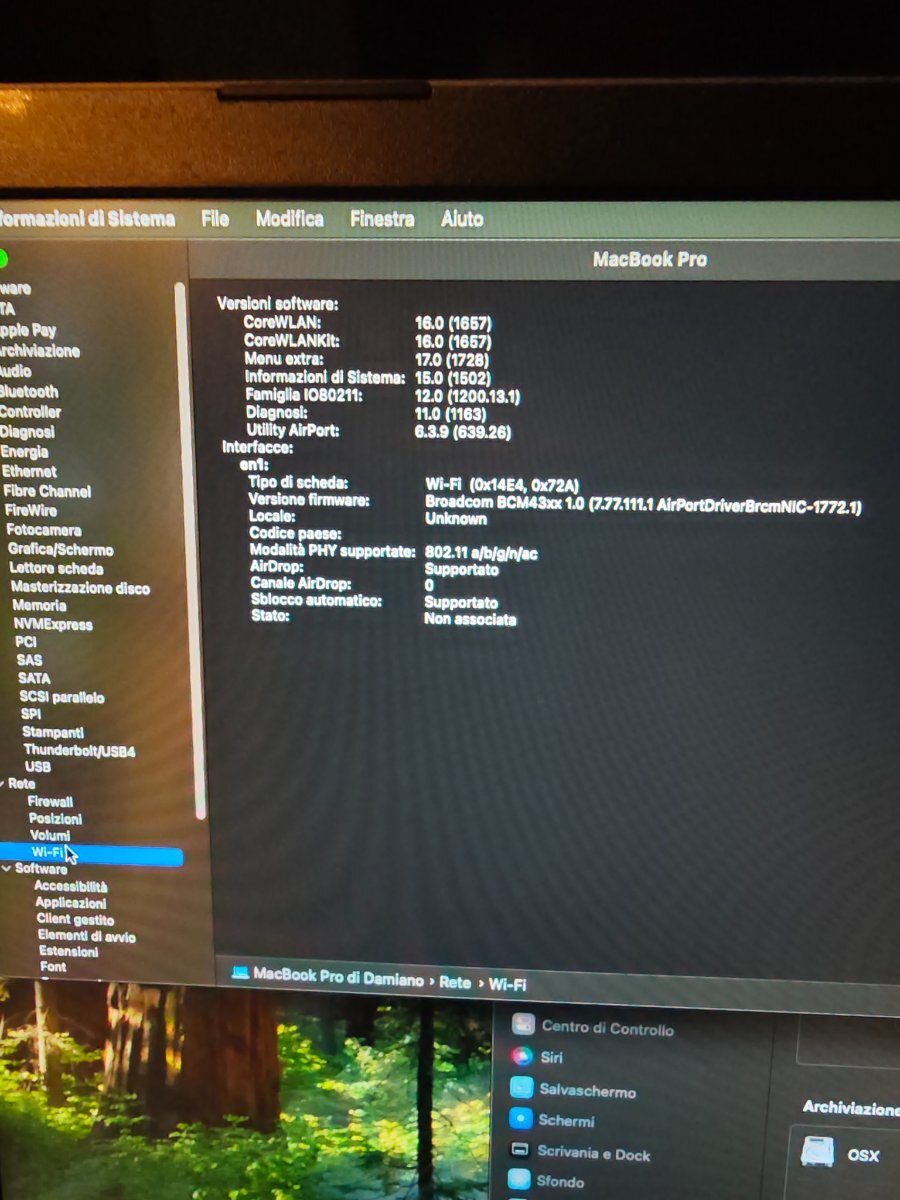Click the en1: interface label
The height and width of the screenshot is (1200, 900).
pos(254,465)
